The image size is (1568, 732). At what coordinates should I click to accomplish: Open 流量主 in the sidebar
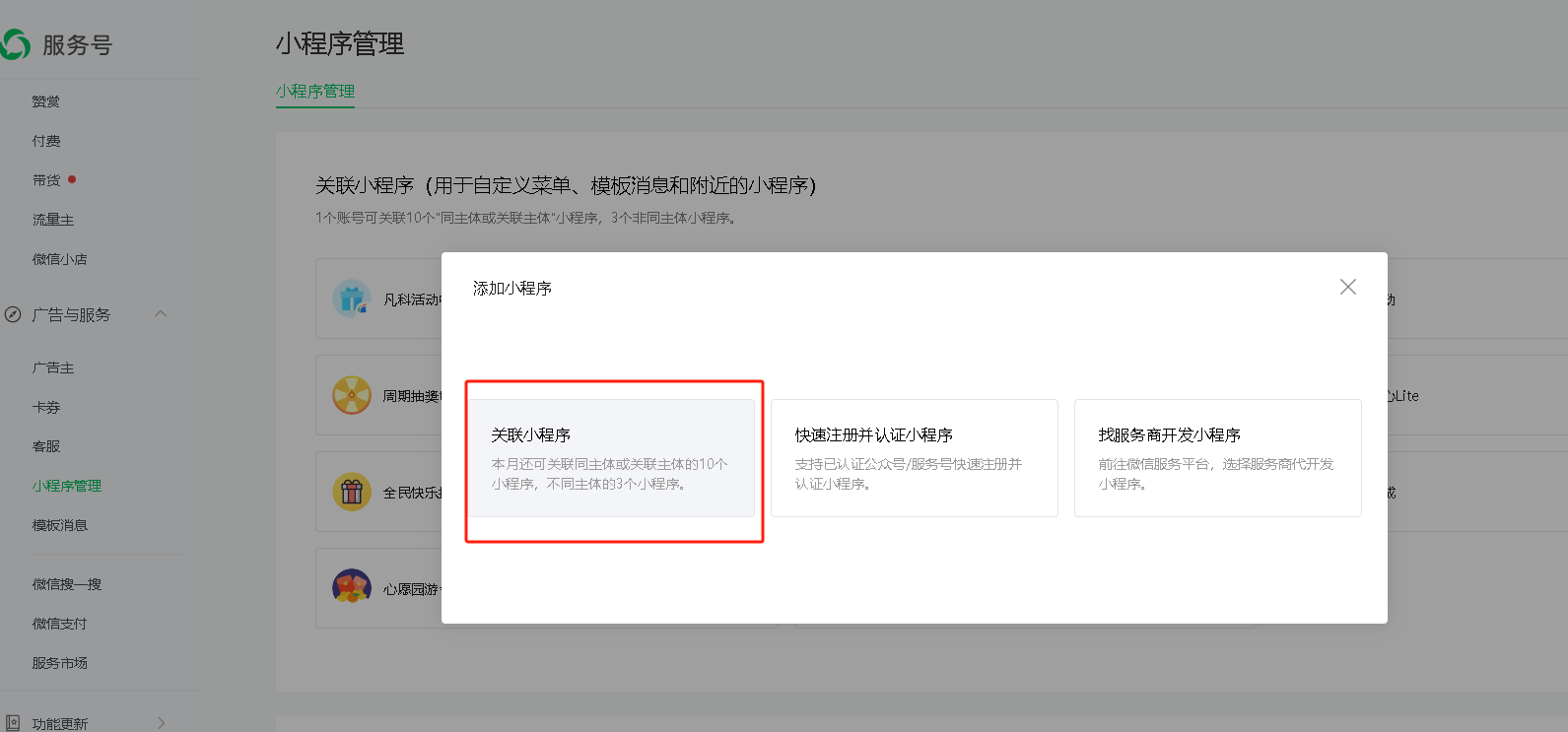(x=53, y=220)
